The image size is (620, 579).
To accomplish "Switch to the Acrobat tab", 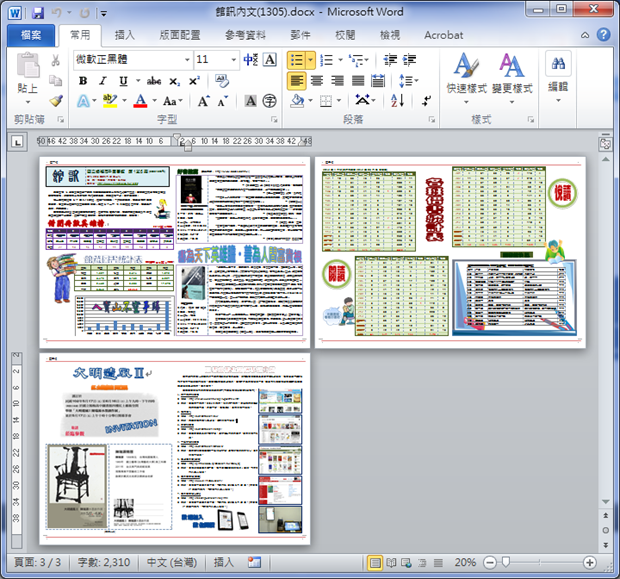I will tap(443, 35).
